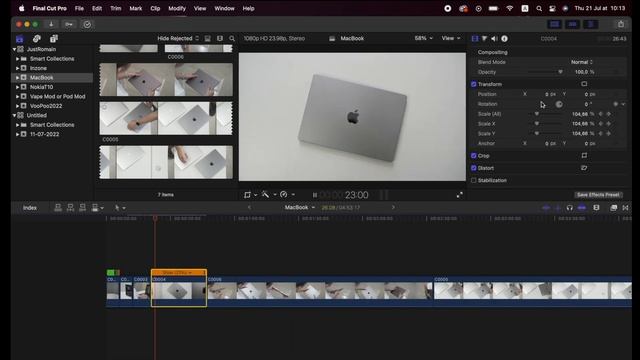Enable the Stabilization checkbox
Viewport: 640px width, 360px height.
[473, 180]
